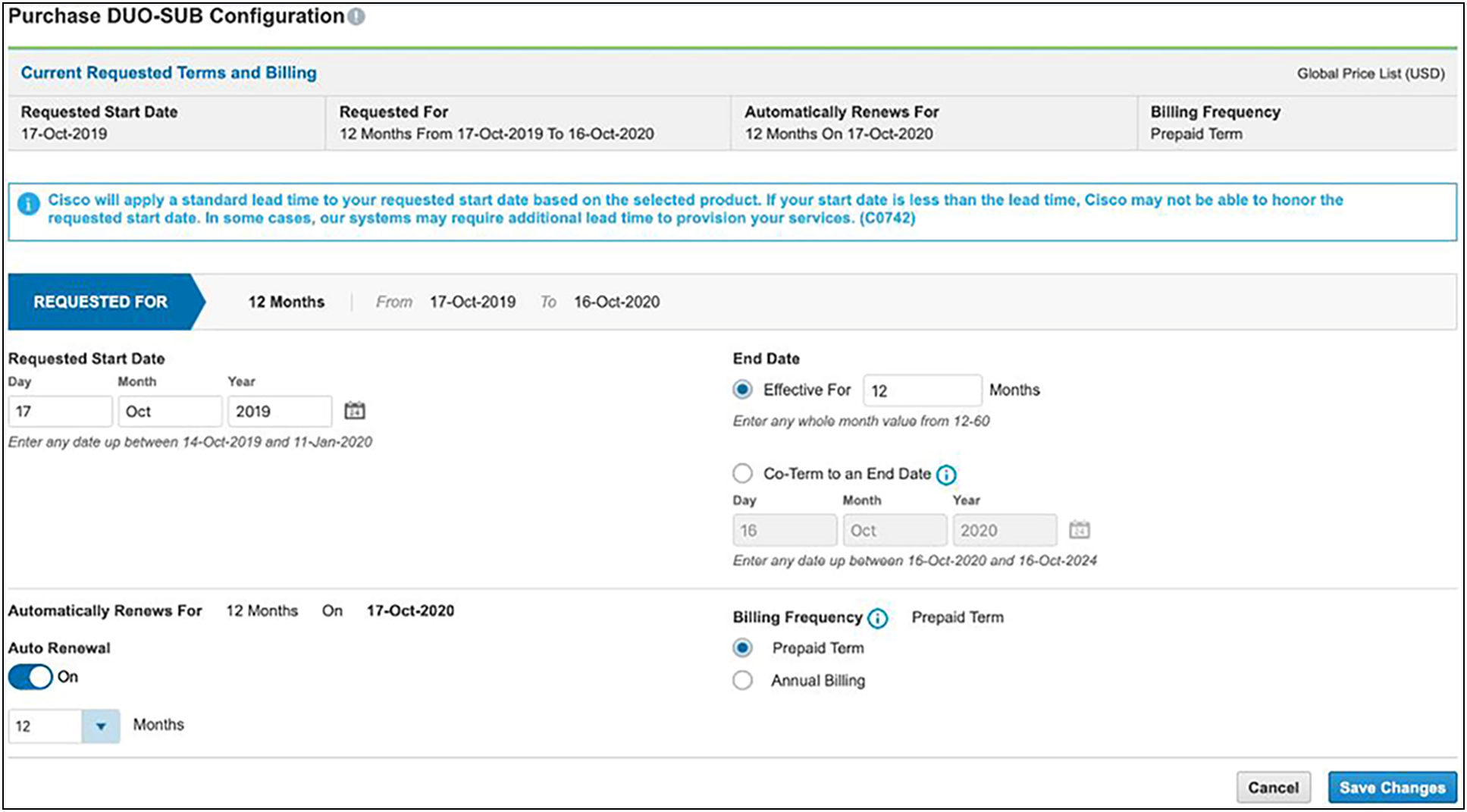Click the '12 Months On 17-Oct-2020' summary text

coord(839,134)
